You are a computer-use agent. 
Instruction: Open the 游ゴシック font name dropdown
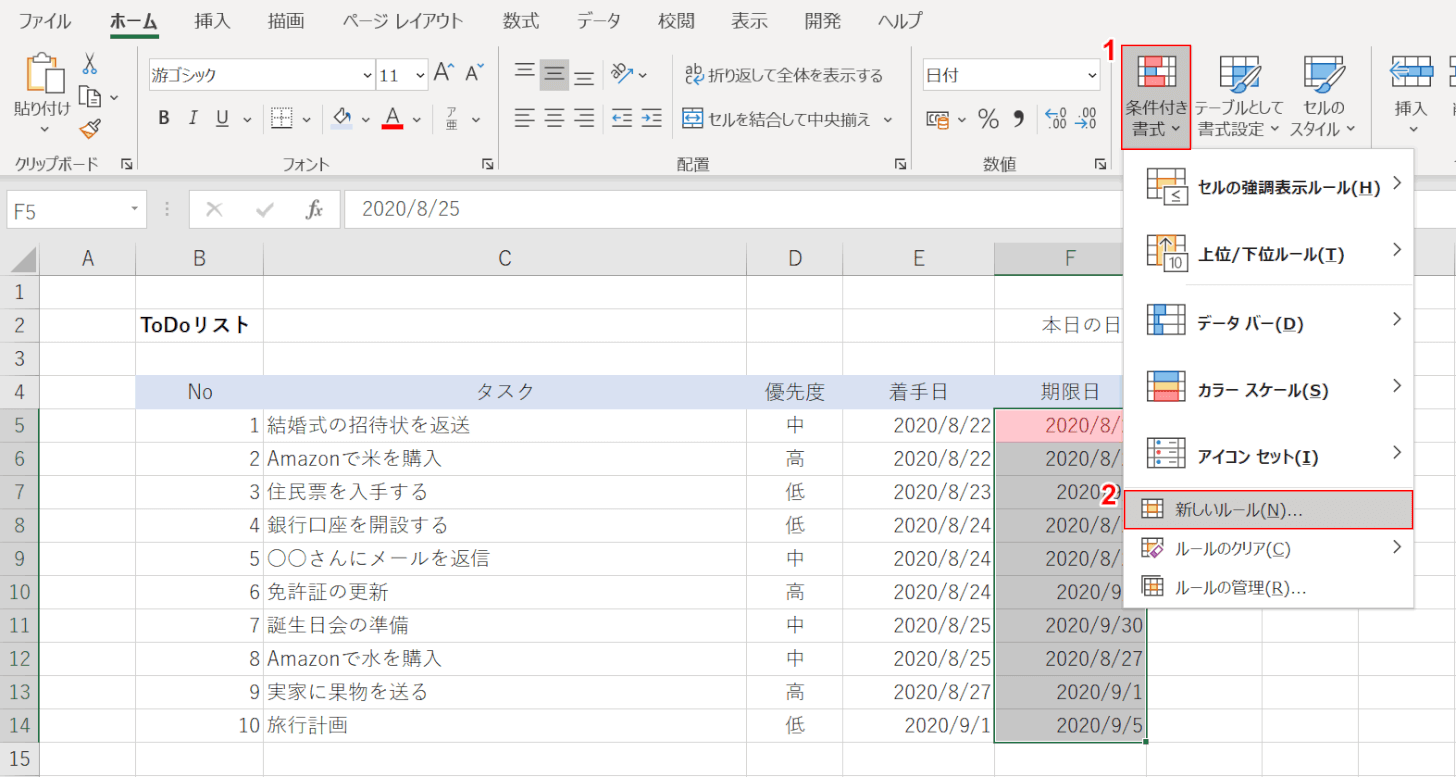coord(368,75)
